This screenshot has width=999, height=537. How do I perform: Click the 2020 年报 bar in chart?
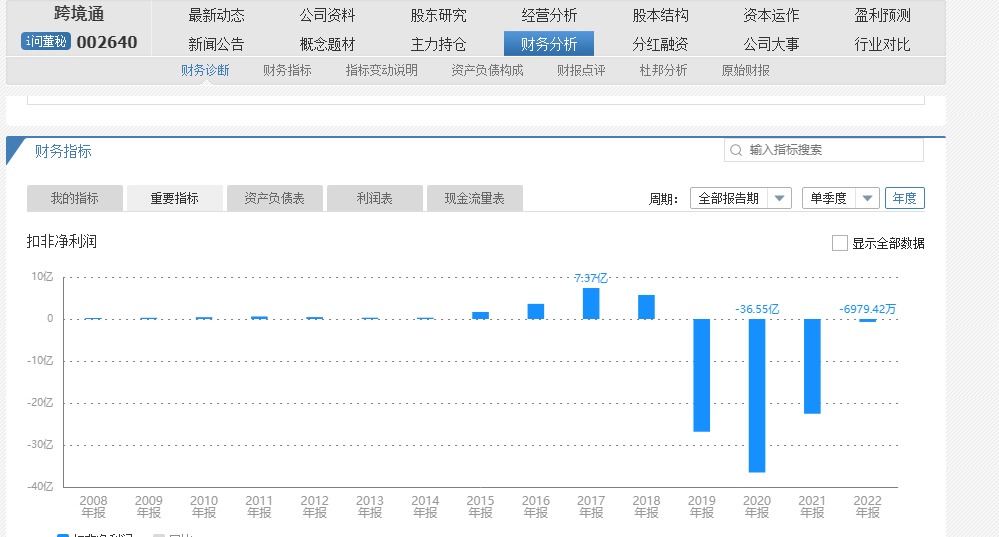tap(757, 395)
